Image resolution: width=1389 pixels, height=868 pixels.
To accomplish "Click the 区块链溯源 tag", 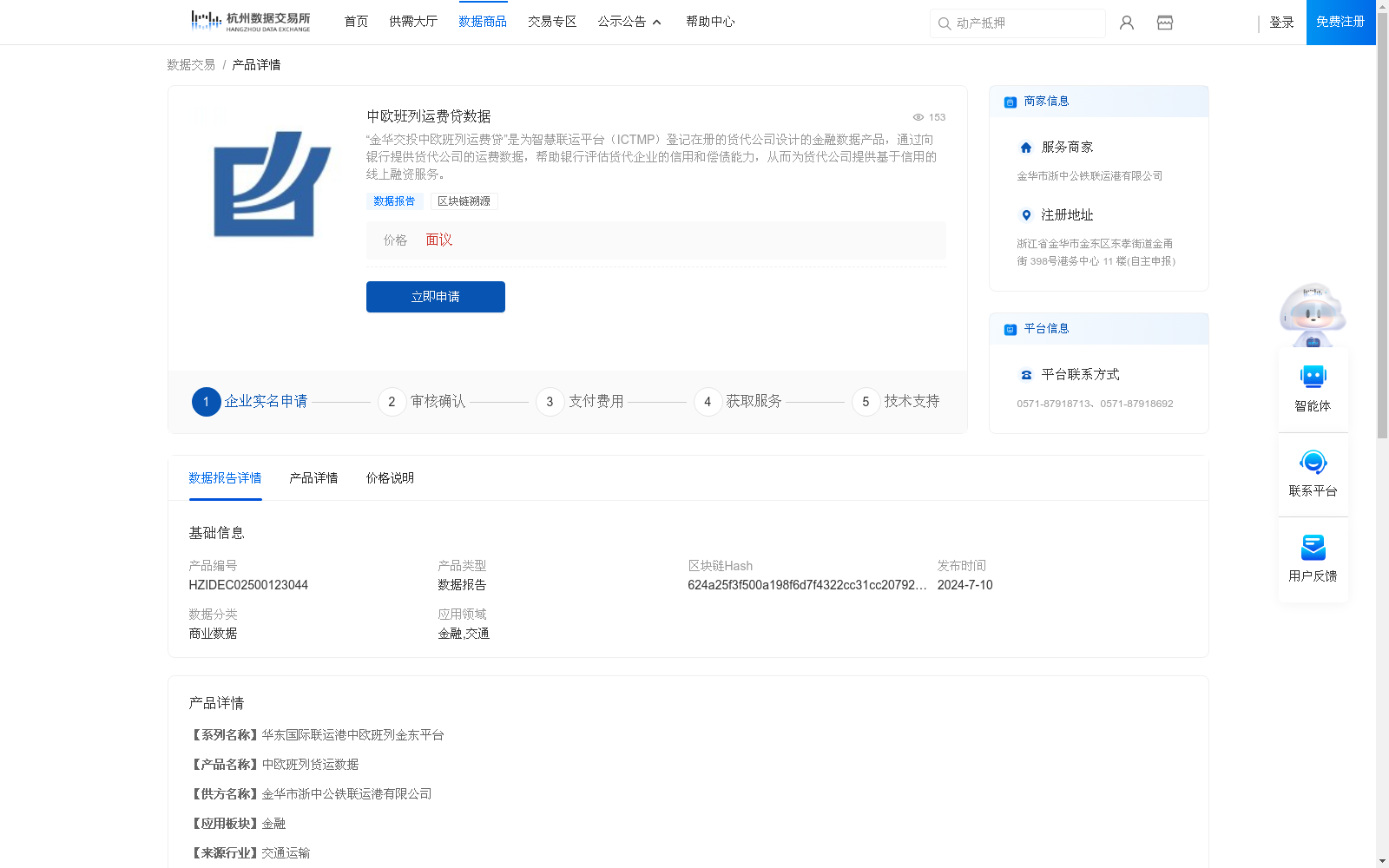I will pyautogui.click(x=464, y=201).
